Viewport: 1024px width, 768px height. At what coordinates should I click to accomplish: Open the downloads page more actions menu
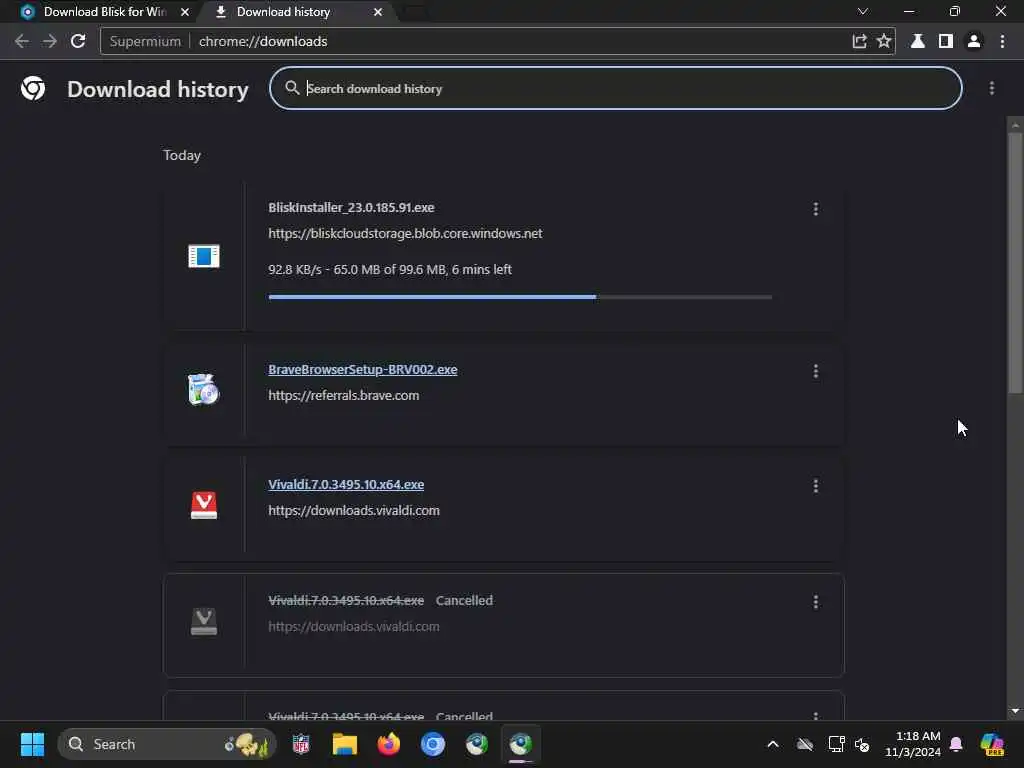point(991,88)
